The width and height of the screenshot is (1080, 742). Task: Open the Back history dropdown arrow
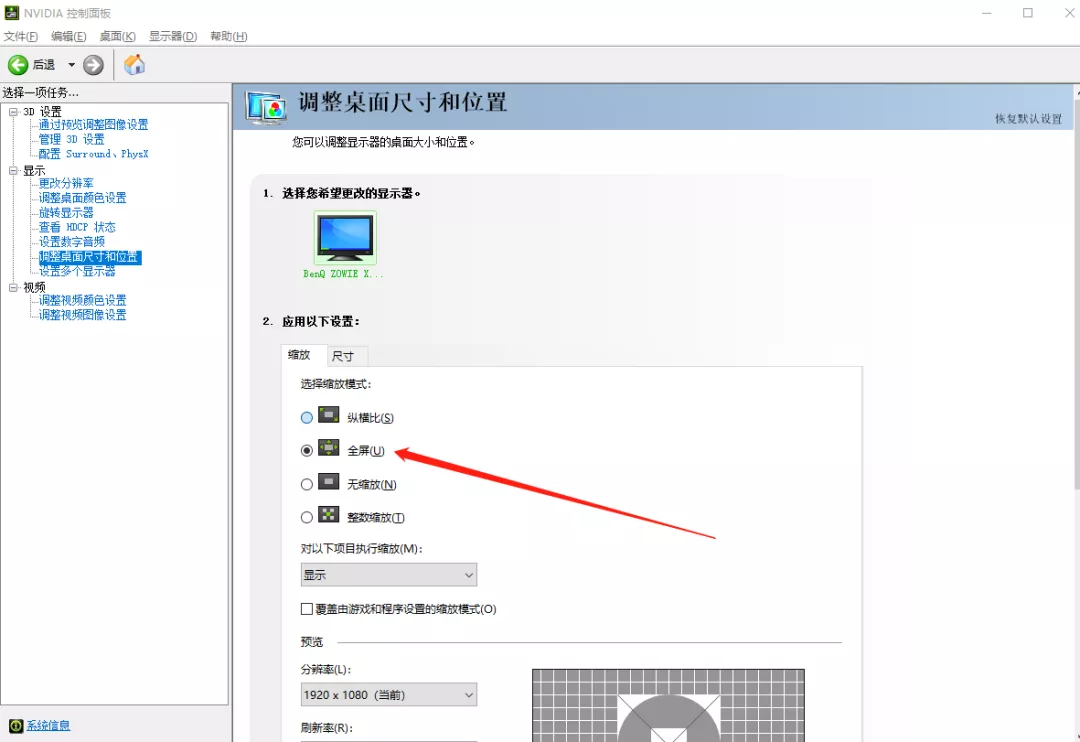pos(71,65)
